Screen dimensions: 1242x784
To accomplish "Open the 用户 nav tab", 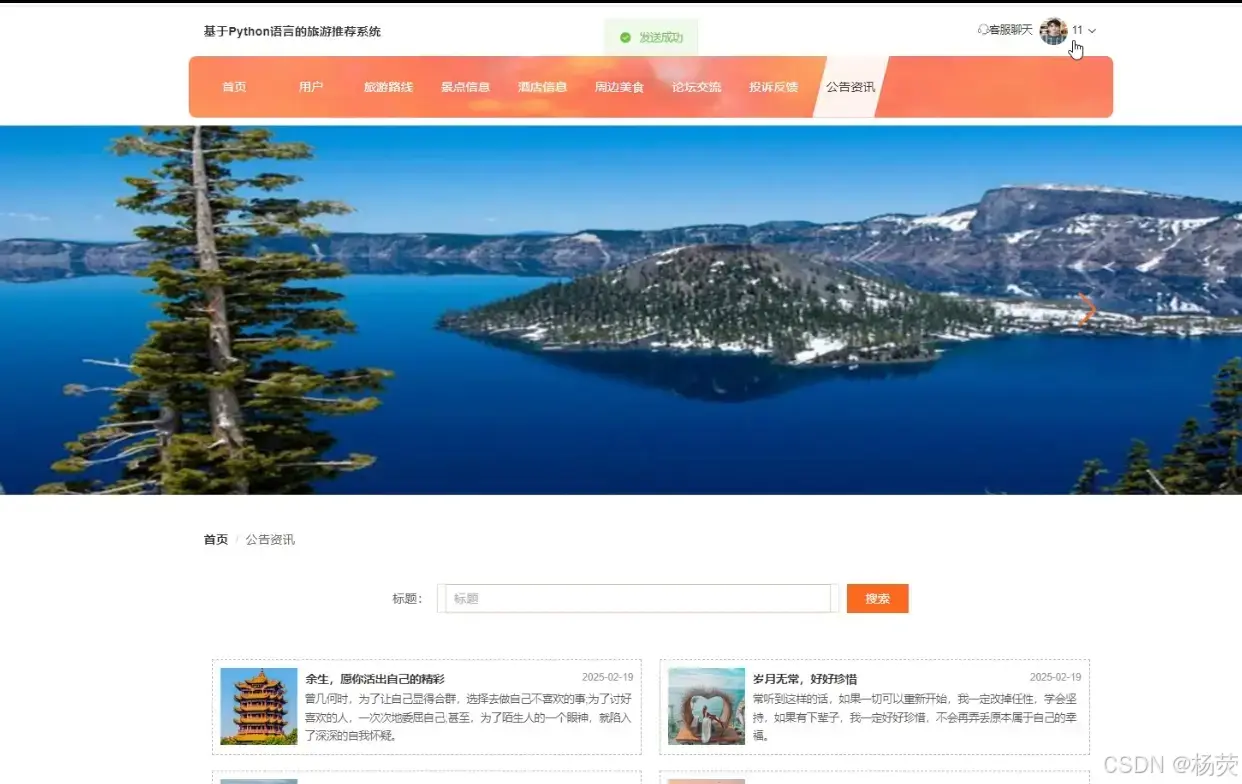I will [x=311, y=87].
